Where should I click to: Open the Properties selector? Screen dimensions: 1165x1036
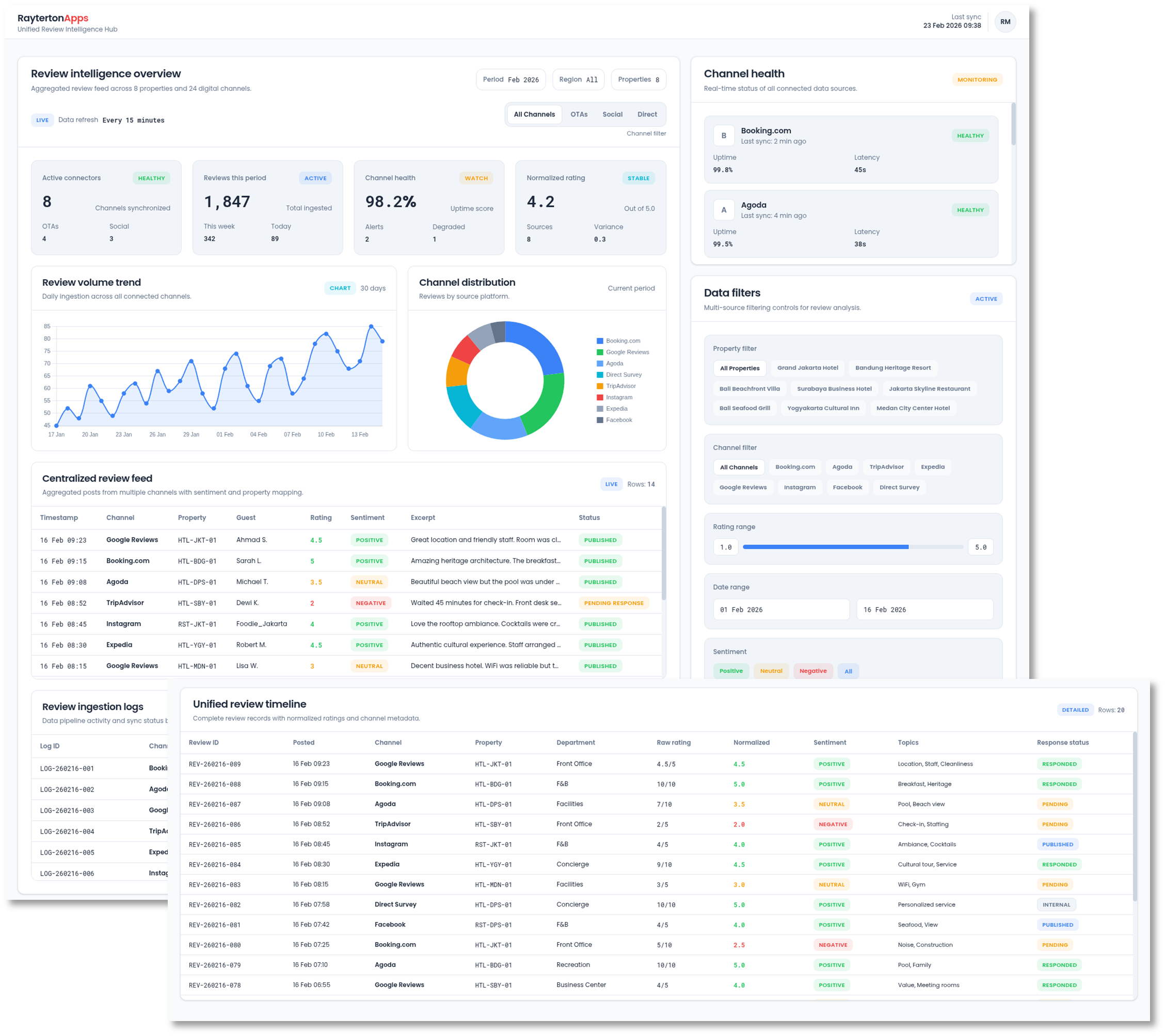tap(639, 79)
